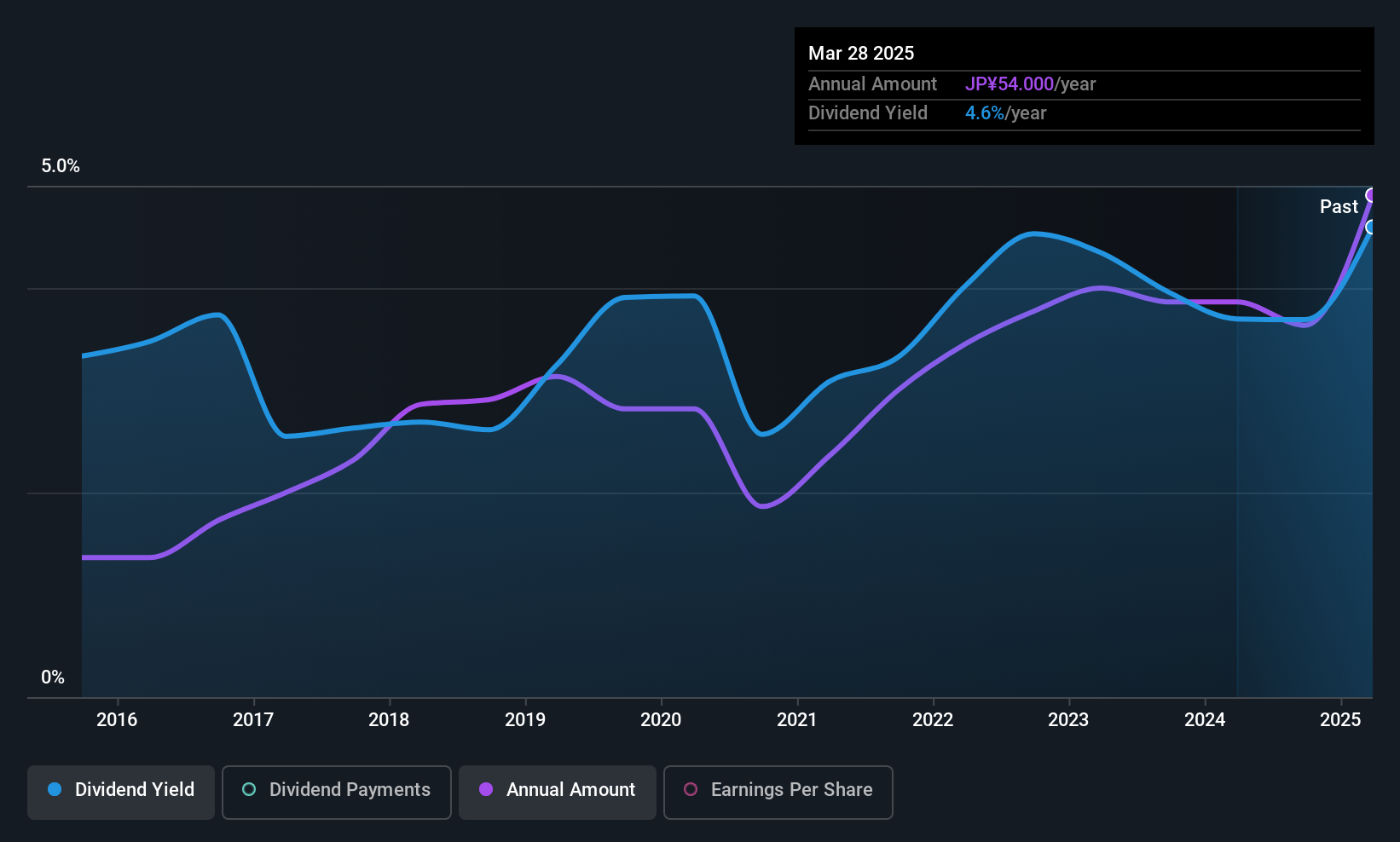Click the 4.6%/year dividend yield value
The height and width of the screenshot is (842, 1400).
[x=1005, y=113]
